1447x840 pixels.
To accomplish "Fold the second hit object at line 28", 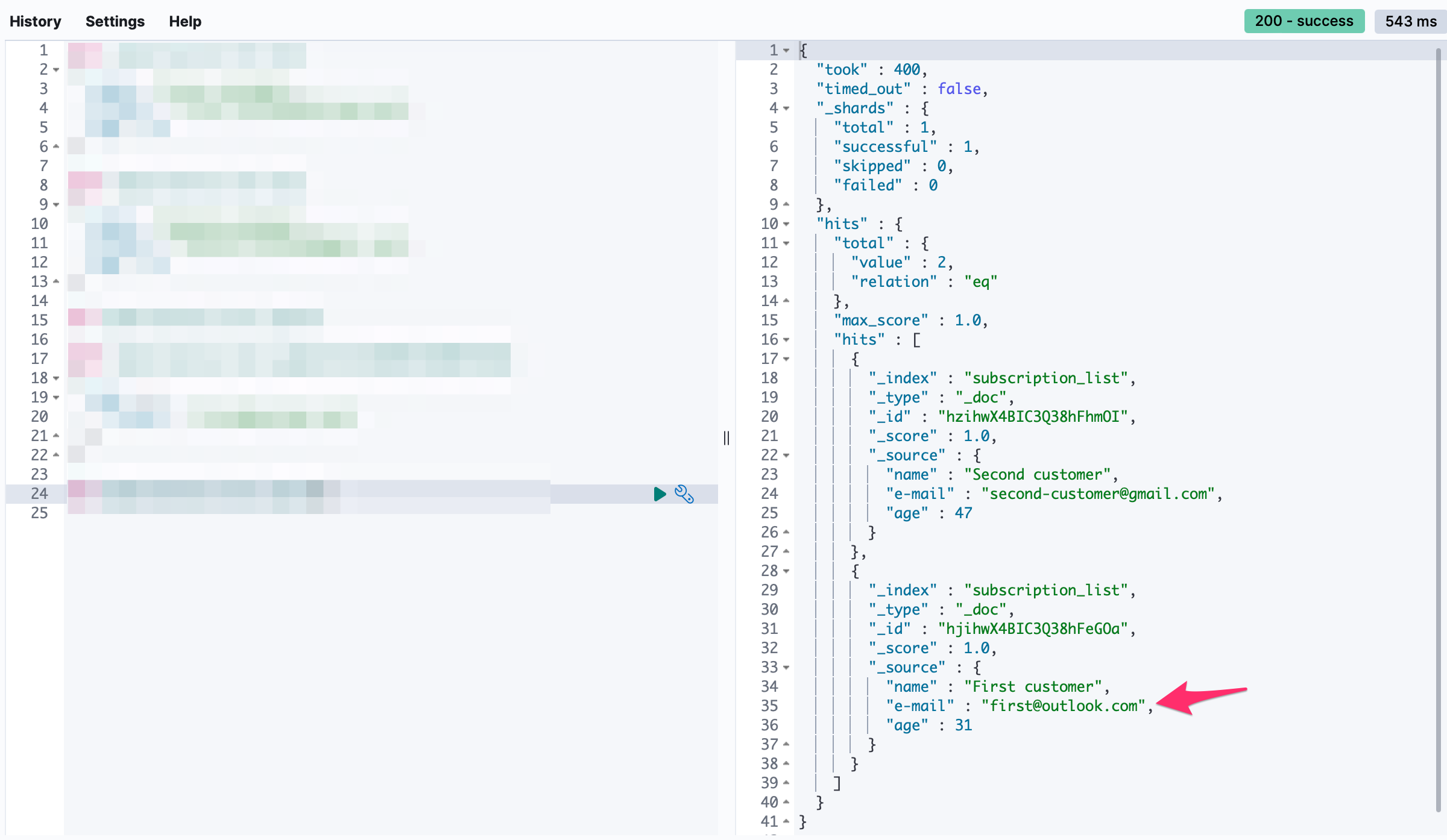I will [x=786, y=571].
